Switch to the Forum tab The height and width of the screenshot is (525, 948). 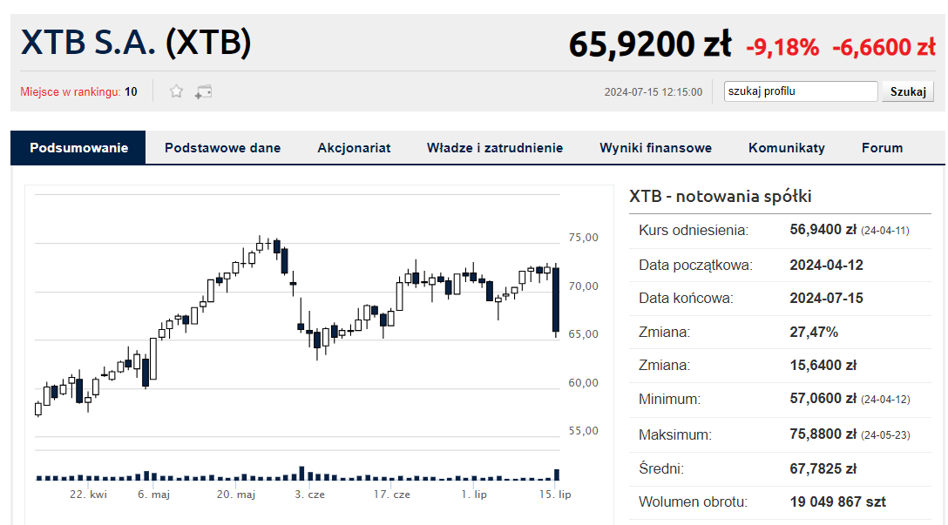(882, 148)
